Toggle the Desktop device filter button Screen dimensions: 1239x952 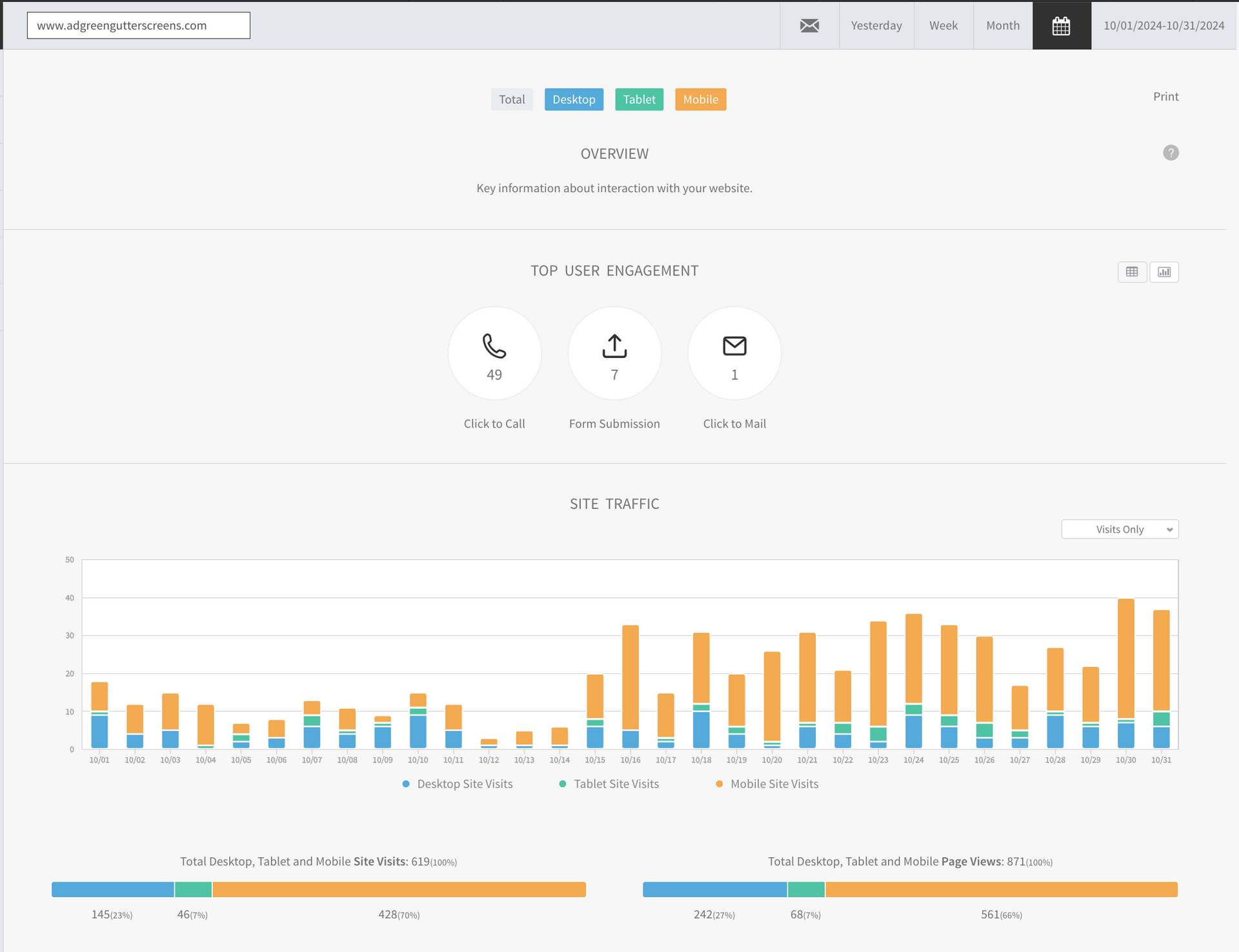pyautogui.click(x=574, y=99)
